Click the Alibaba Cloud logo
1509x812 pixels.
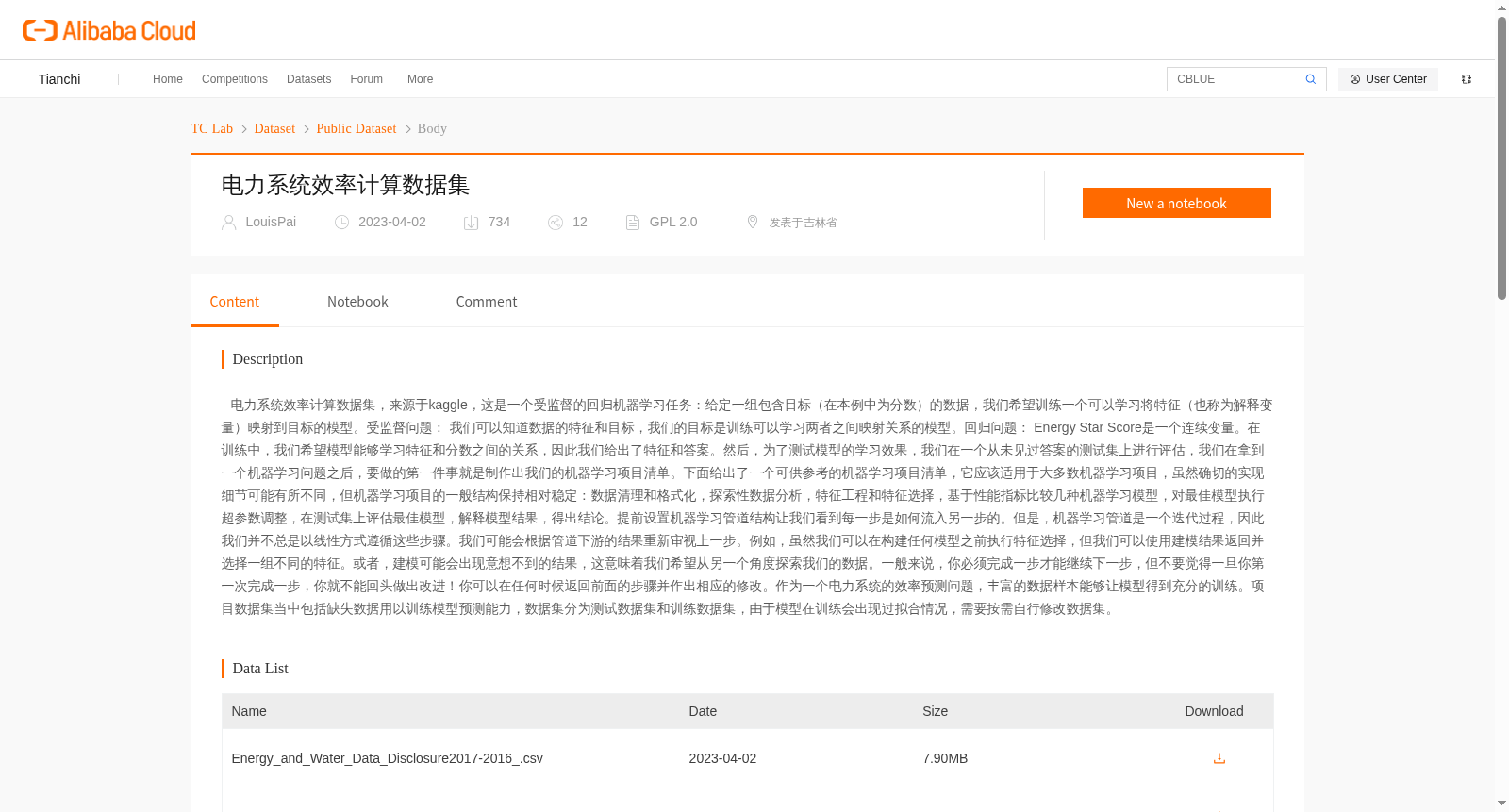109,30
